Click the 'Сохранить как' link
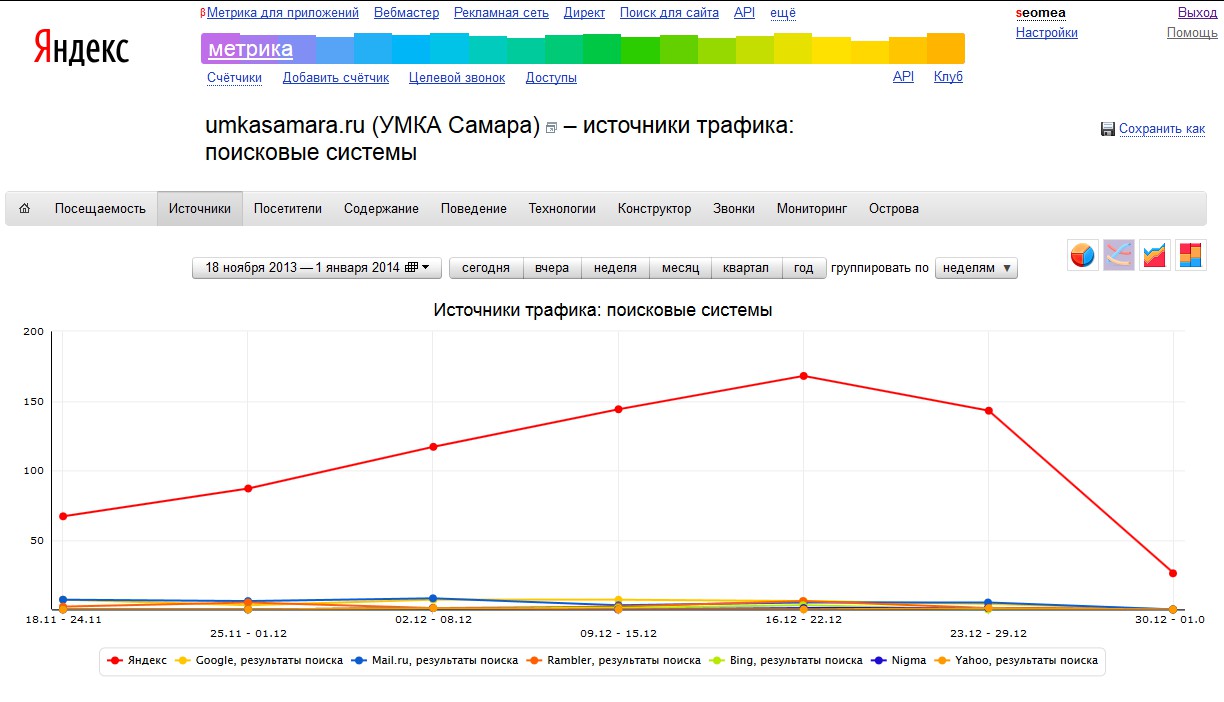Viewport: 1224px width, 702px height. coord(1162,129)
